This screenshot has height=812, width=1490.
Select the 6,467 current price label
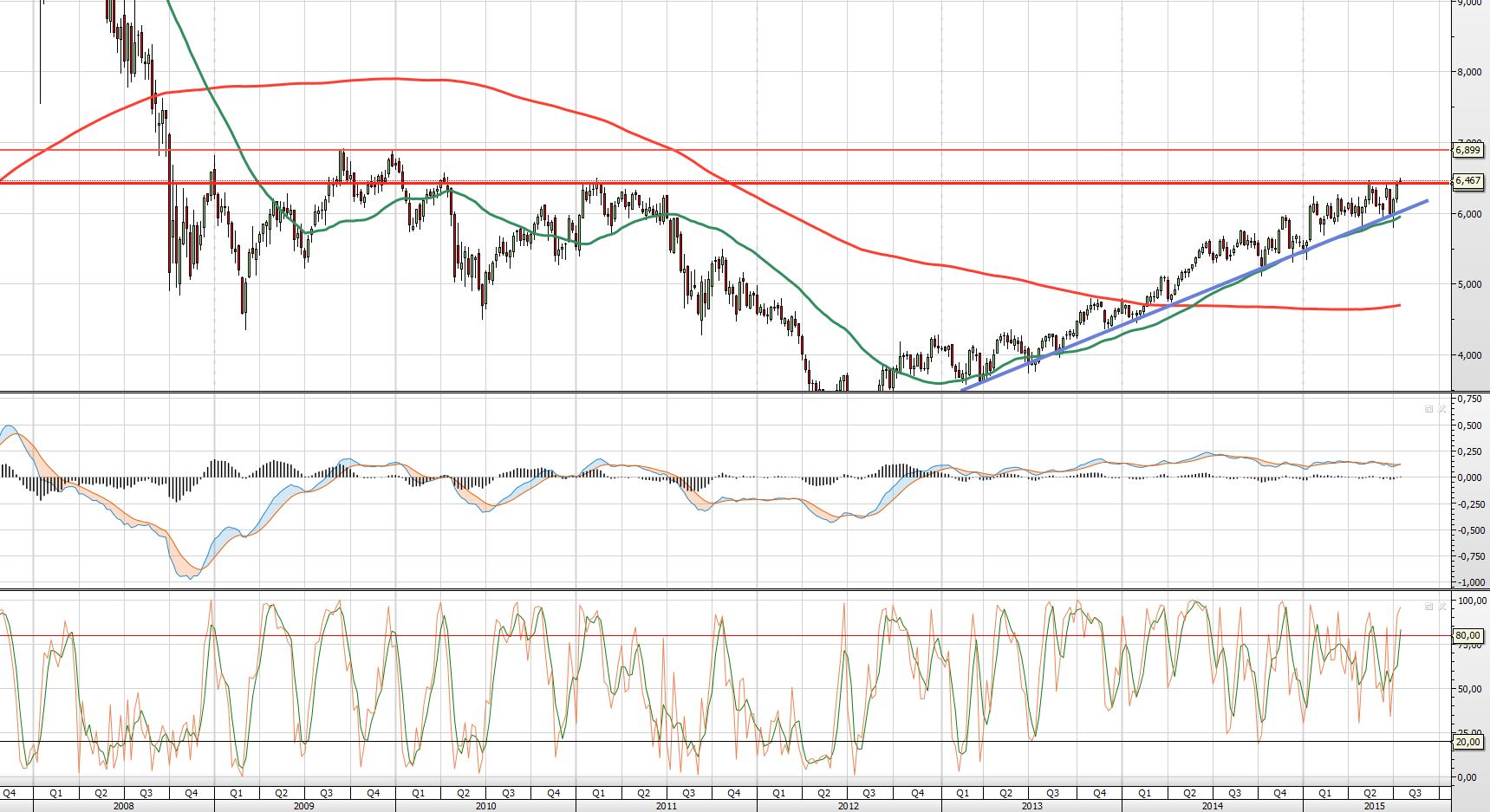pyautogui.click(x=1468, y=181)
